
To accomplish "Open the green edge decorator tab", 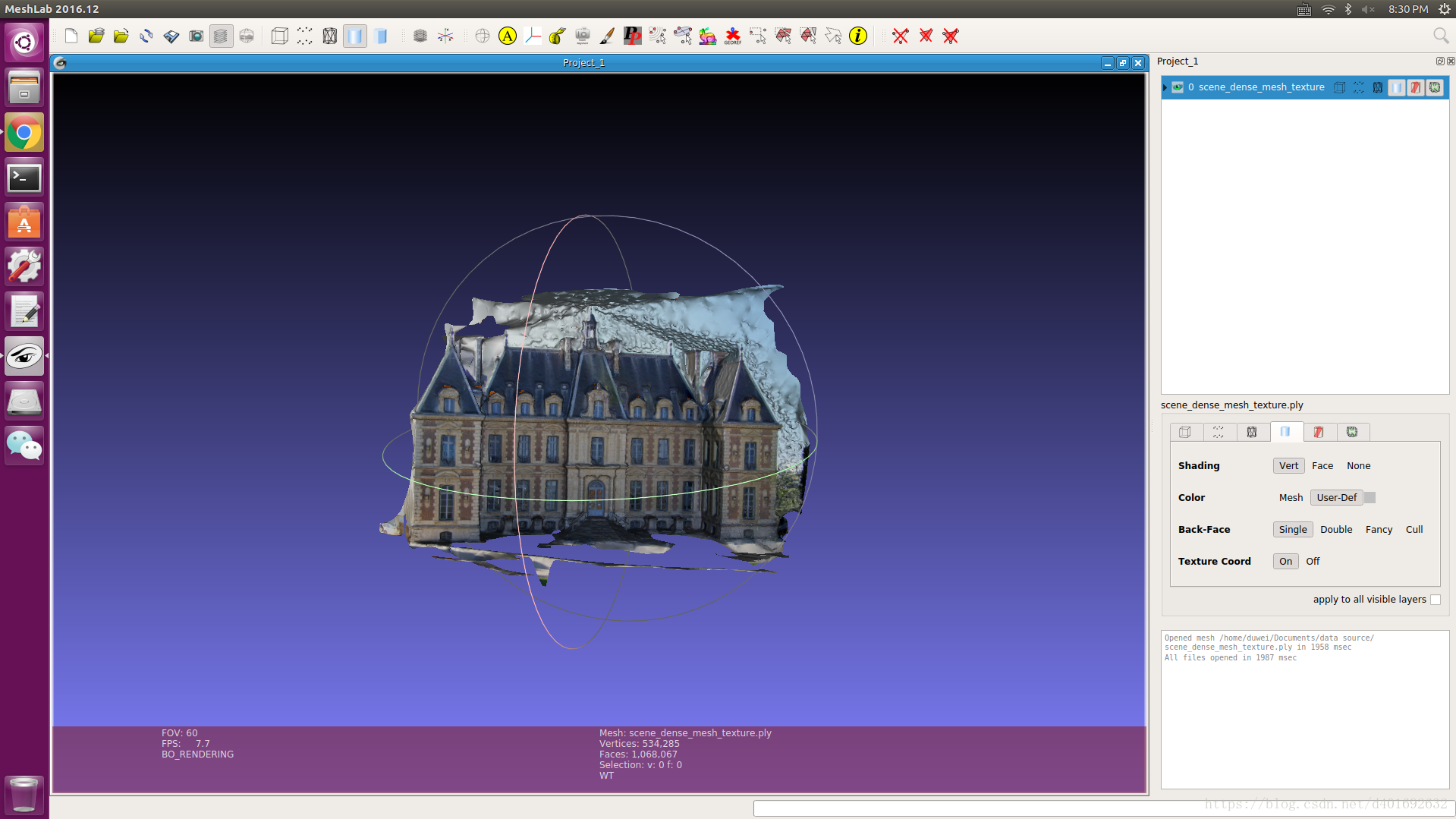I will [x=1352, y=432].
